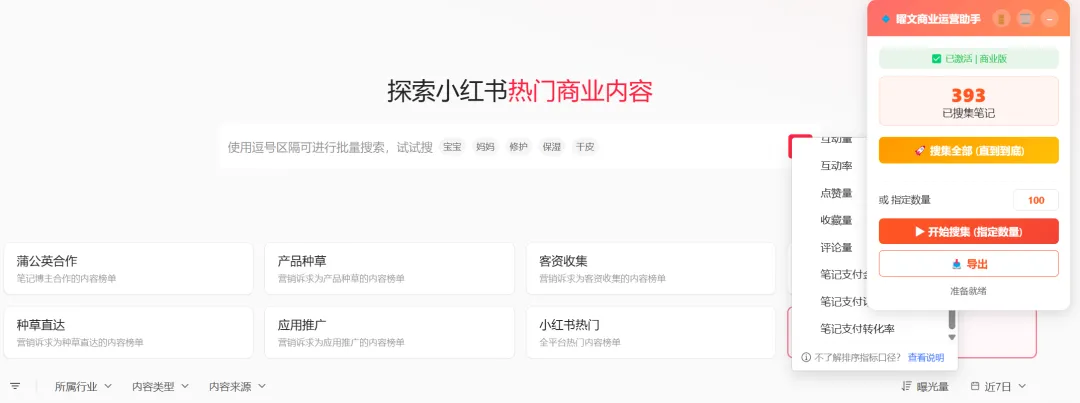Click the calendar icon next to 近7日
Image resolution: width=1080 pixels, height=403 pixels.
(x=974, y=386)
